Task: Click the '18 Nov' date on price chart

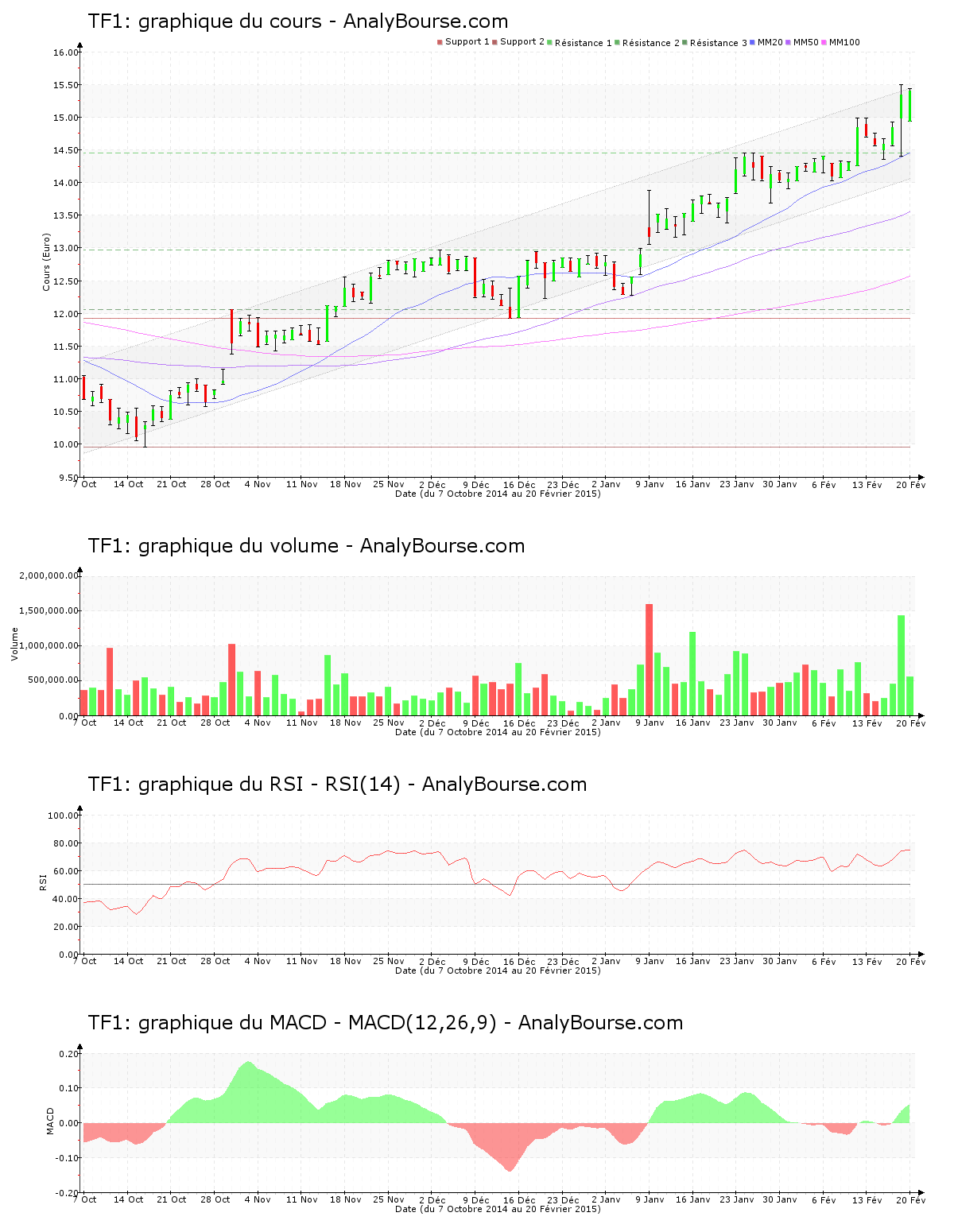Action: [345, 484]
